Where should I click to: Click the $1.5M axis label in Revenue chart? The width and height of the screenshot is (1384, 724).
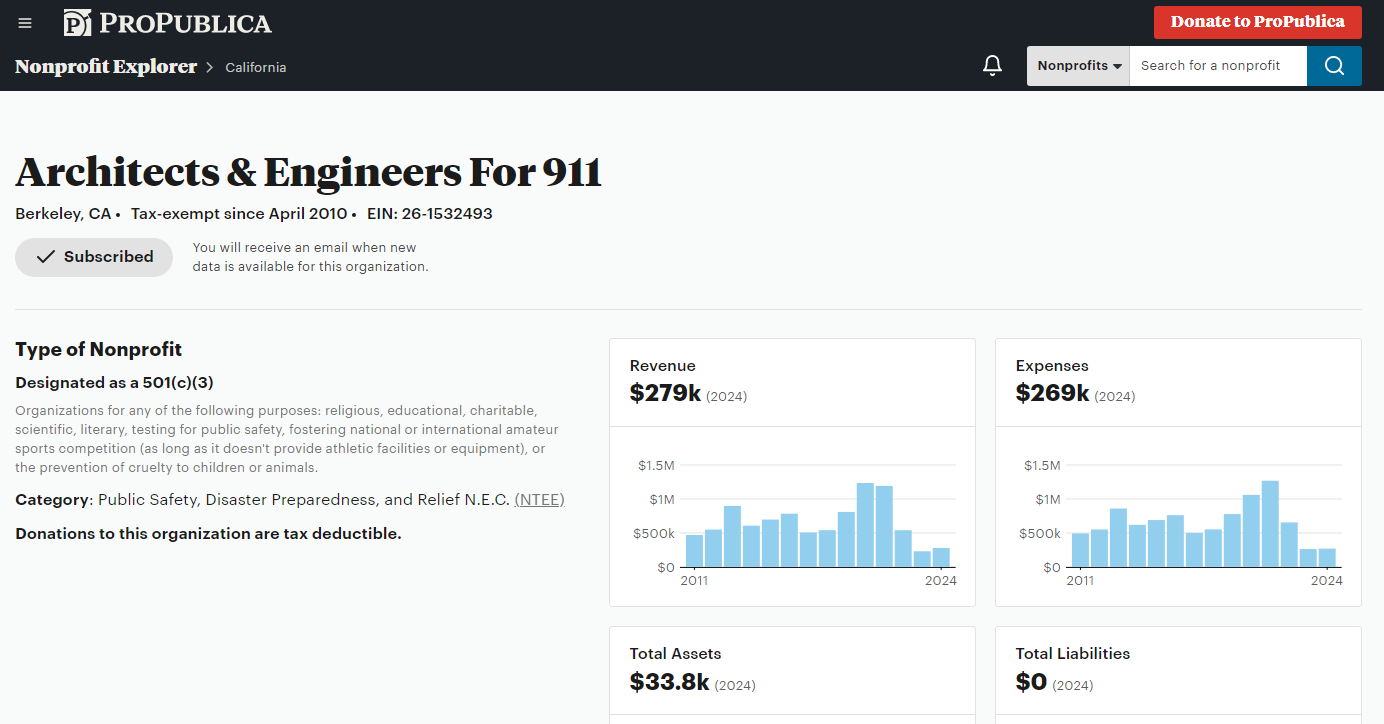tap(656, 465)
